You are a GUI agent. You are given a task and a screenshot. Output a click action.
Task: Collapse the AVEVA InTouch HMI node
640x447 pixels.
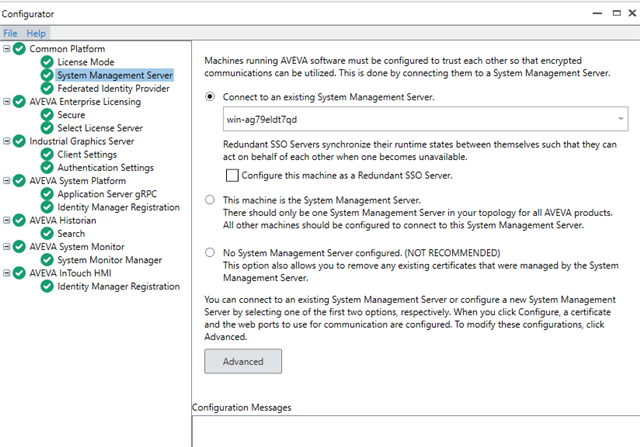7,273
